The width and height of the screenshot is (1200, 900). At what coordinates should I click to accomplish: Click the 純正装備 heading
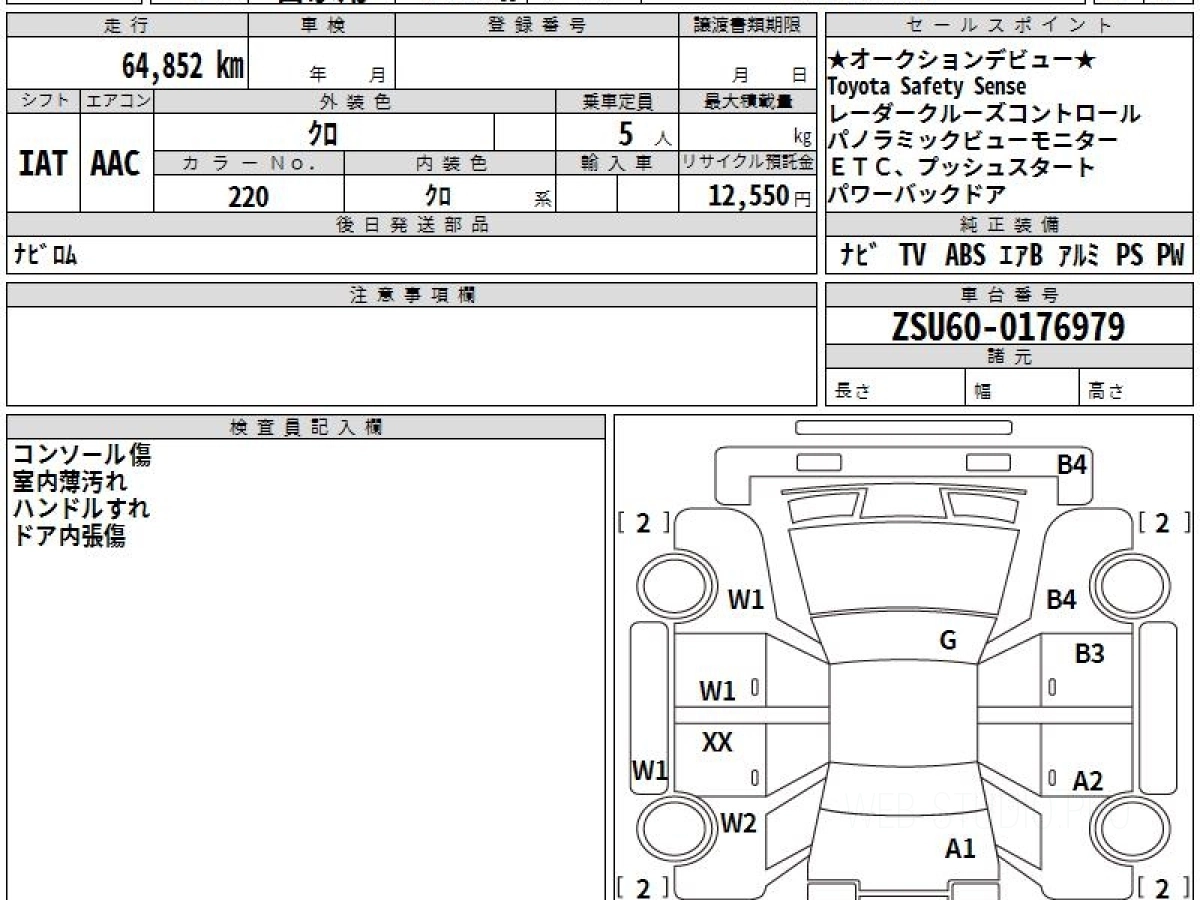(1009, 224)
